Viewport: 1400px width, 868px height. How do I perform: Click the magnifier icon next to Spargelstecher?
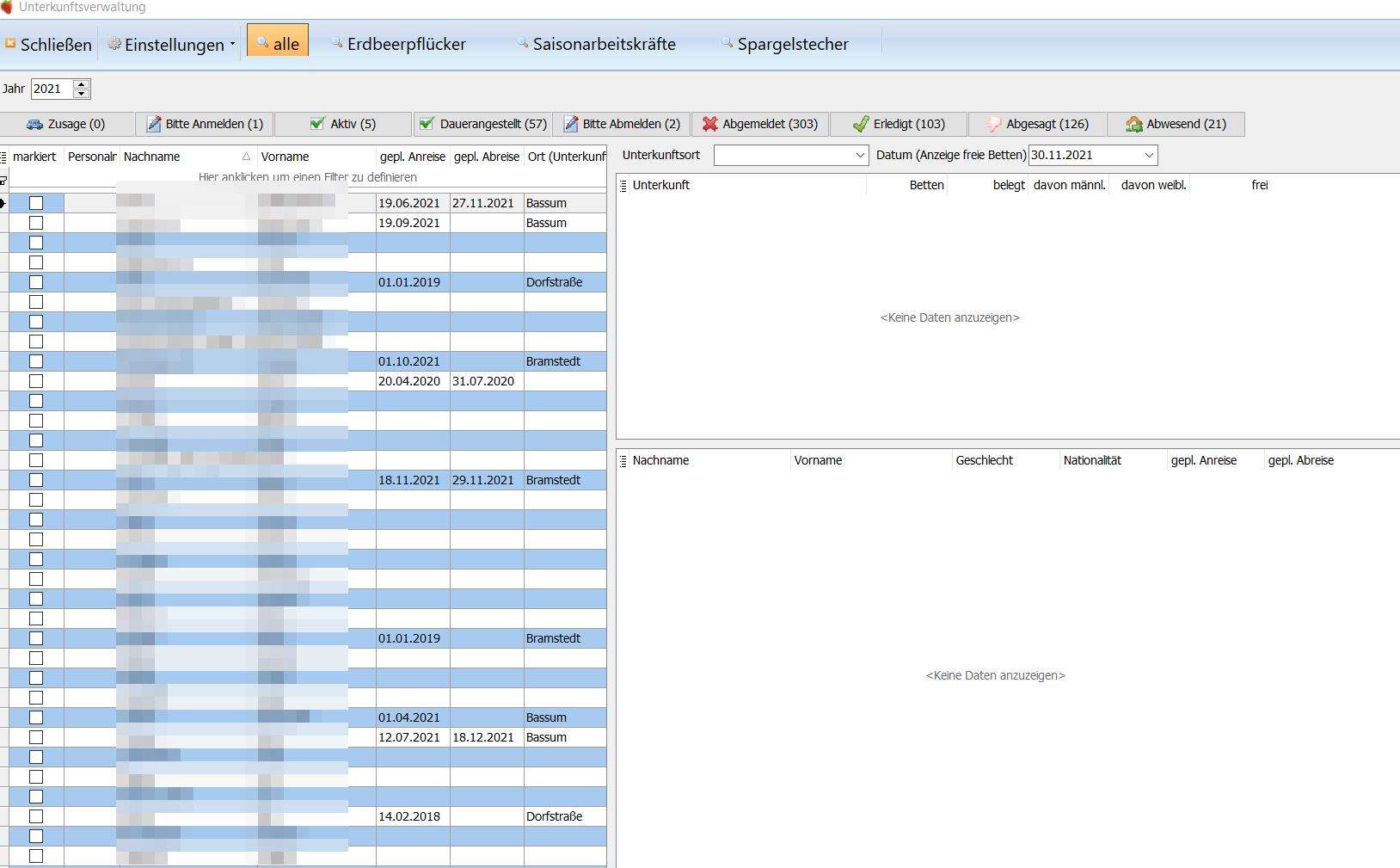click(x=727, y=42)
